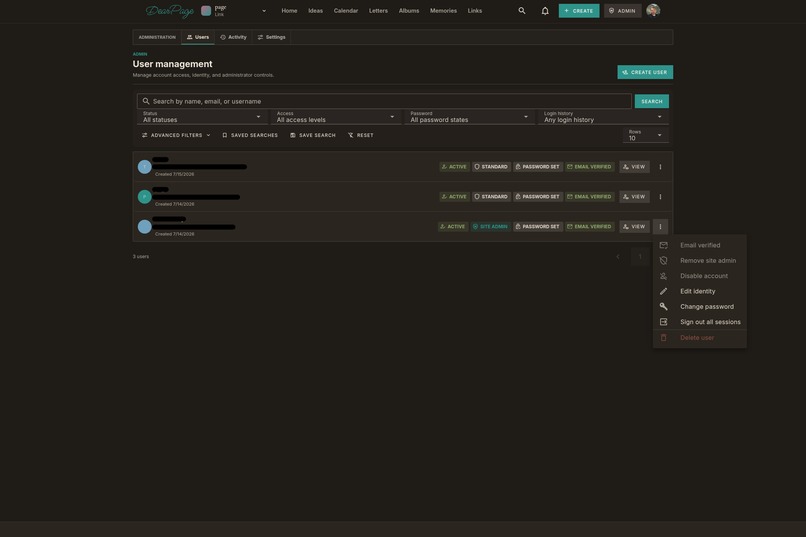Switch to the Settings tab
The image size is (806, 537).
[271, 37]
